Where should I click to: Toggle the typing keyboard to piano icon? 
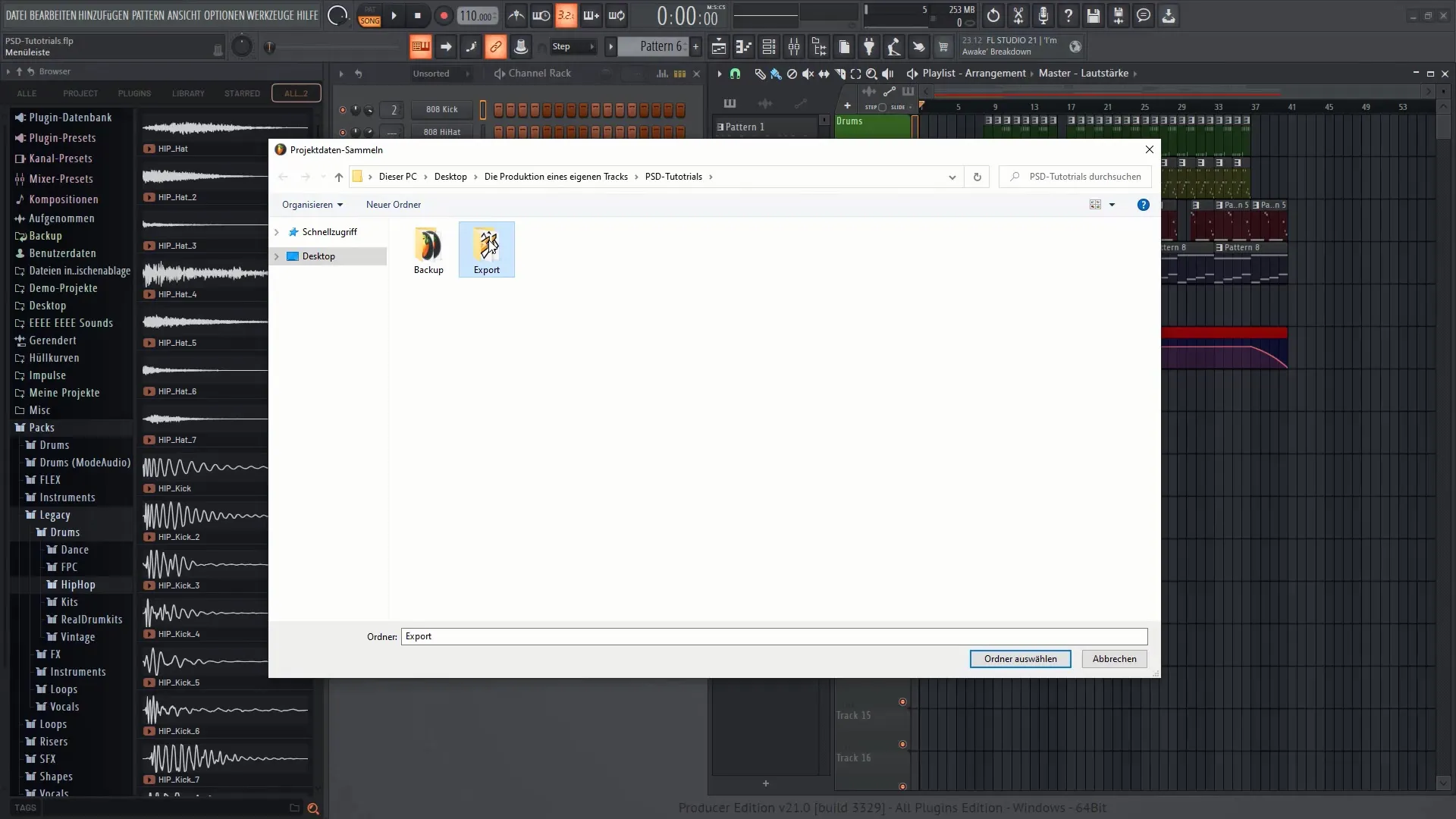pos(420,47)
